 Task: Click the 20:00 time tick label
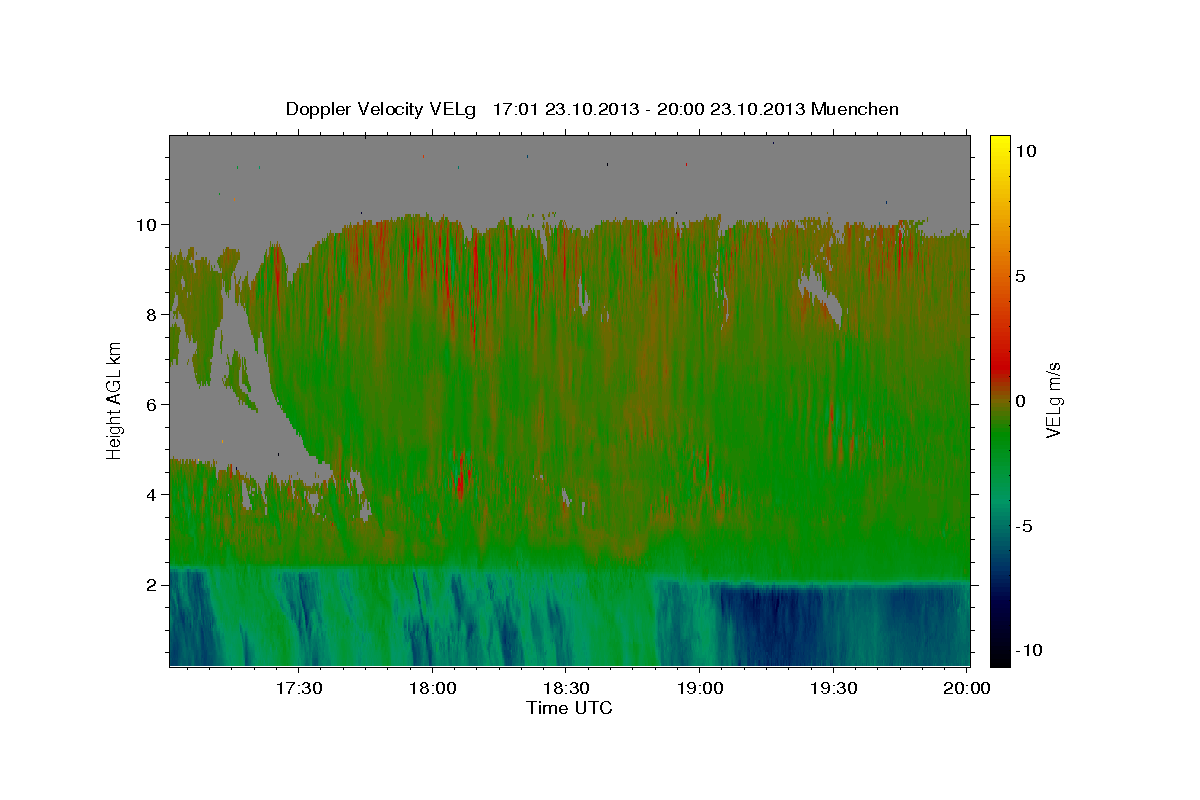[966, 688]
